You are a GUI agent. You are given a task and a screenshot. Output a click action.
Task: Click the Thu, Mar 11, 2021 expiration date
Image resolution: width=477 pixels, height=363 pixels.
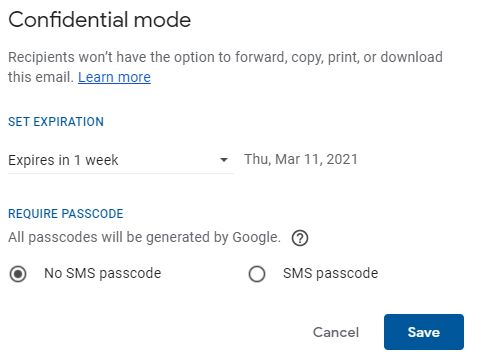coord(301,159)
